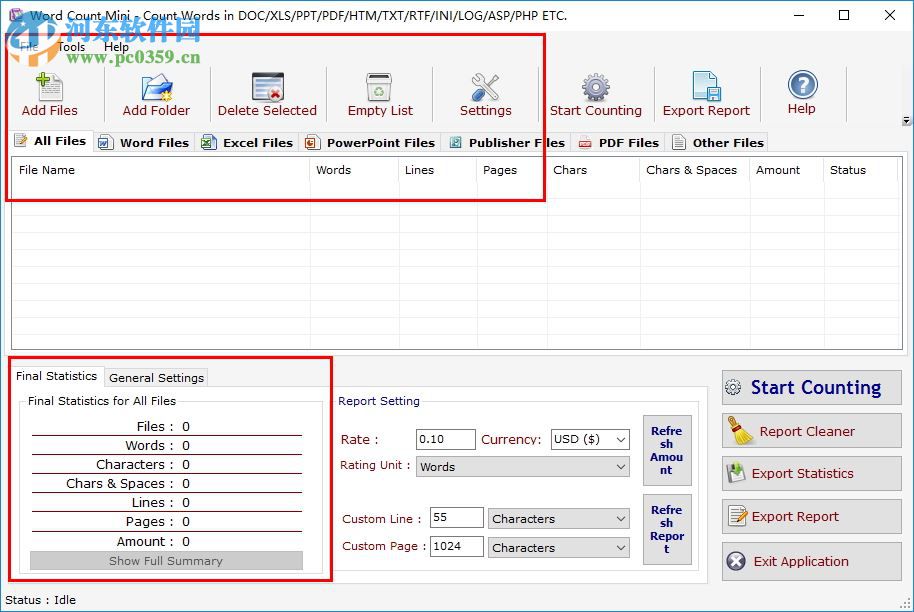Image resolution: width=914 pixels, height=612 pixels.
Task: Open Help via the toolbar question icon
Action: click(801, 87)
